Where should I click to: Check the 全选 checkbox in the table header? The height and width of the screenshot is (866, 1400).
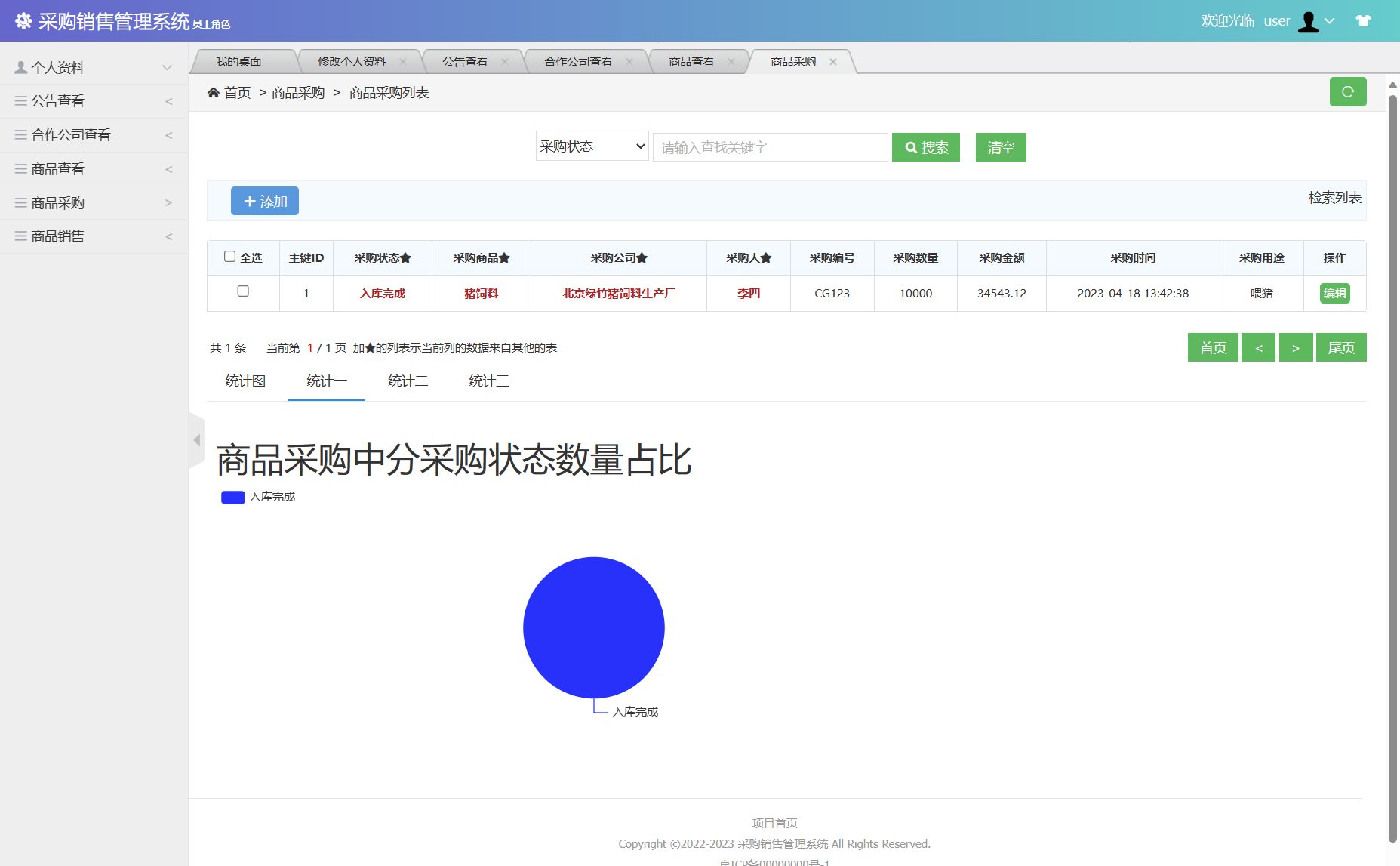[229, 257]
